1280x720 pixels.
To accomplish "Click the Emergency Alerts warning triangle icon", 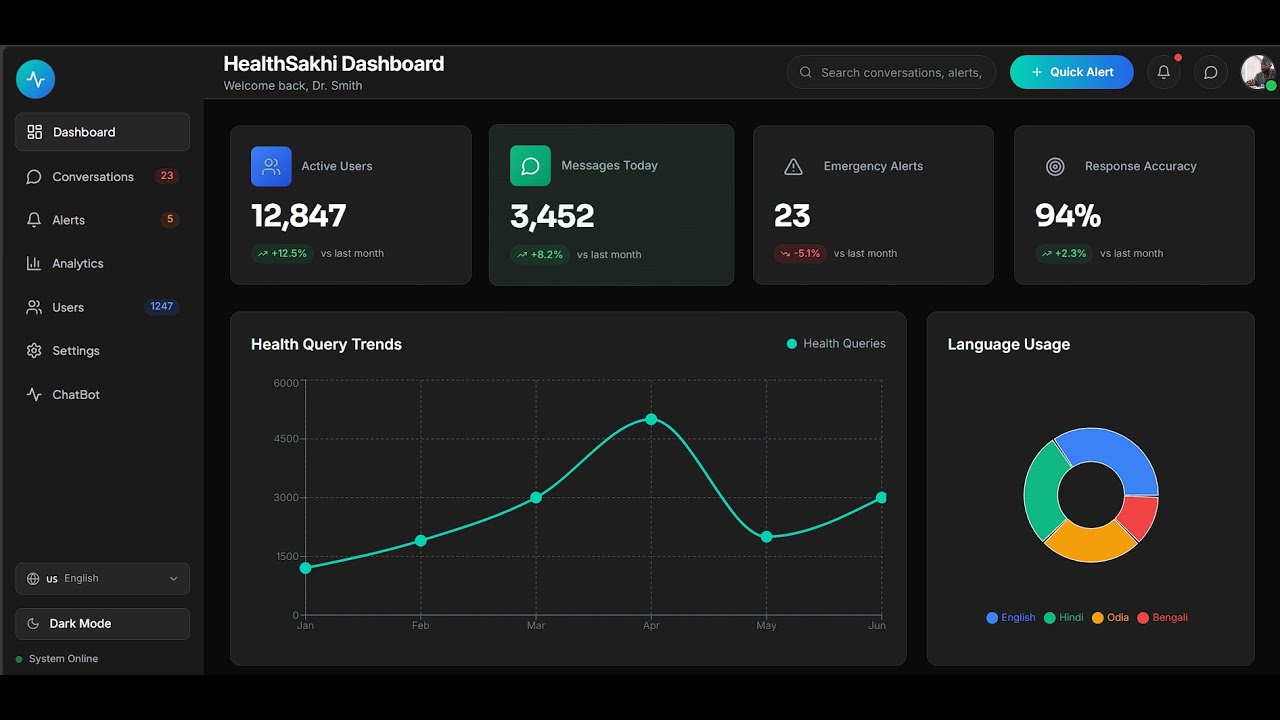I will (x=793, y=167).
